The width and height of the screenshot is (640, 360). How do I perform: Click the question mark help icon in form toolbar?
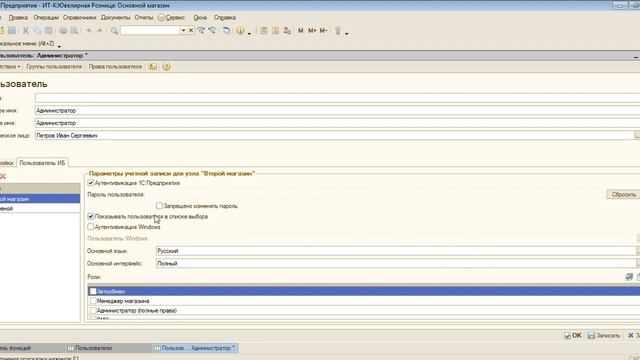[166, 67]
